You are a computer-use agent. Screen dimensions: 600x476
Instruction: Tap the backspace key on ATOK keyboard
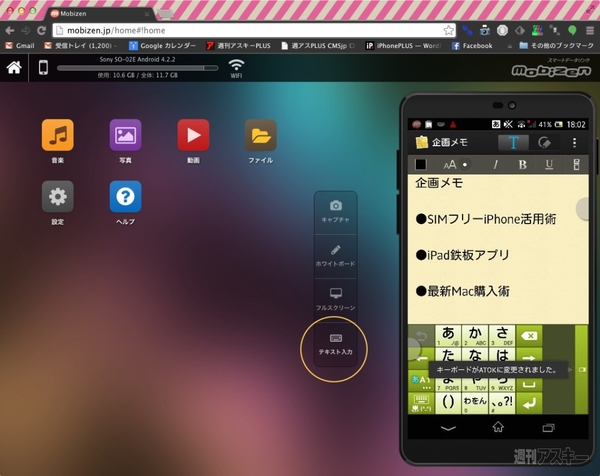tap(529, 336)
